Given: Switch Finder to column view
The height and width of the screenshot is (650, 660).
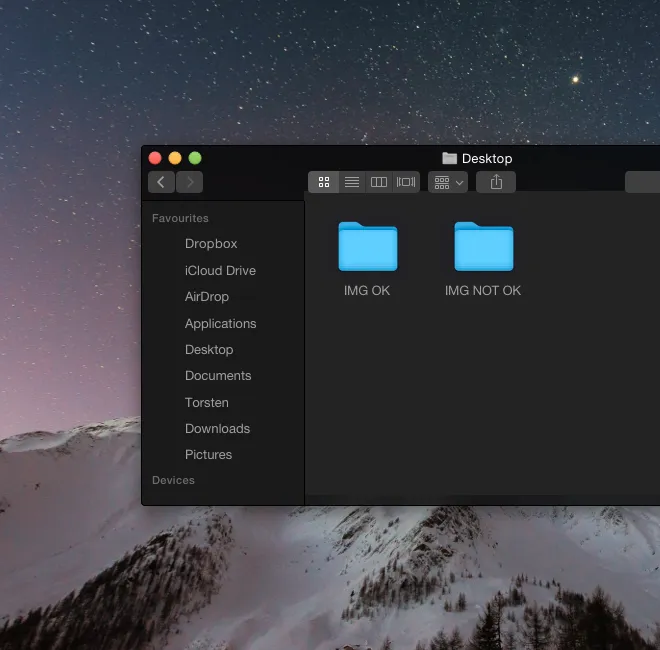Looking at the screenshot, I should (x=379, y=182).
